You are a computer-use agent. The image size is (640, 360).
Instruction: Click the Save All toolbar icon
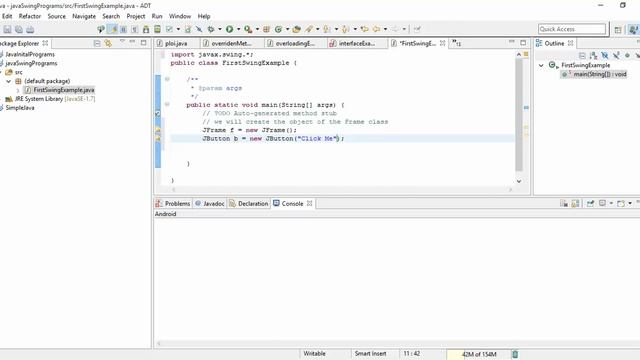coord(19,29)
